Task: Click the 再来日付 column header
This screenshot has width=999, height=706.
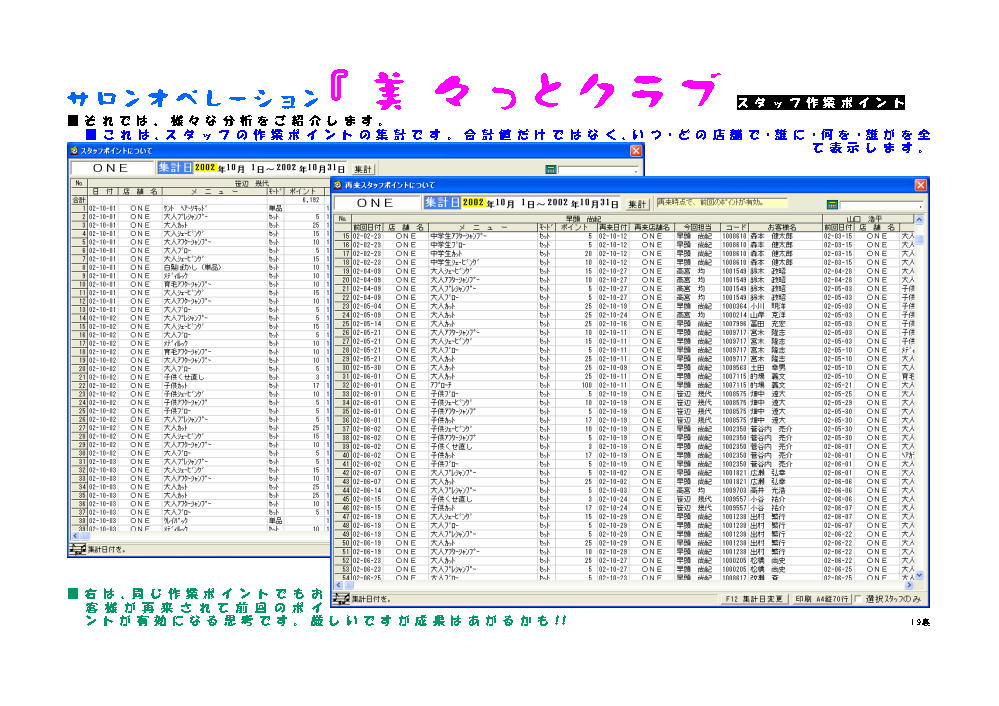Action: [612, 227]
